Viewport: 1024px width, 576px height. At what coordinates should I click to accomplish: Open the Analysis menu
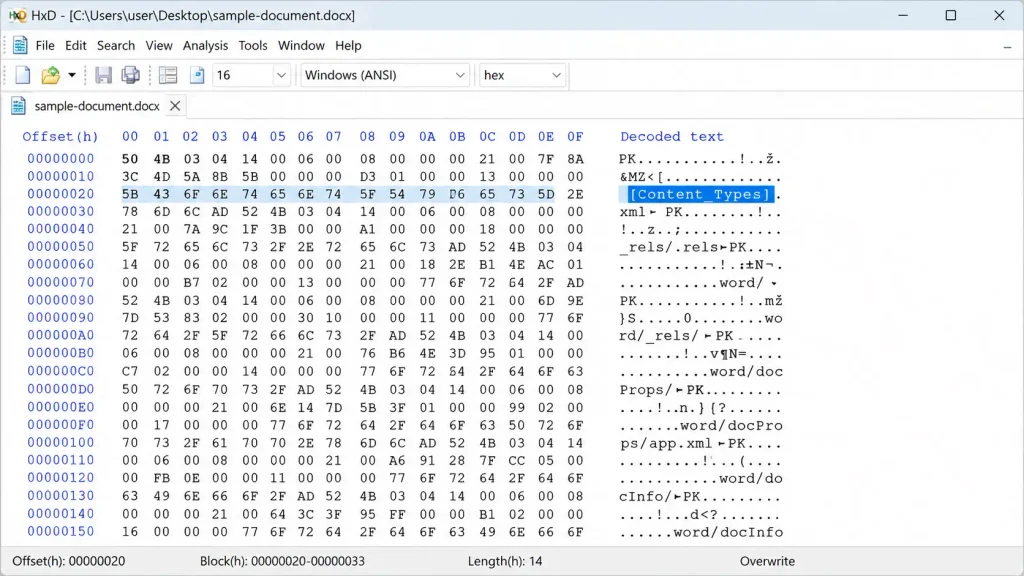click(x=205, y=46)
